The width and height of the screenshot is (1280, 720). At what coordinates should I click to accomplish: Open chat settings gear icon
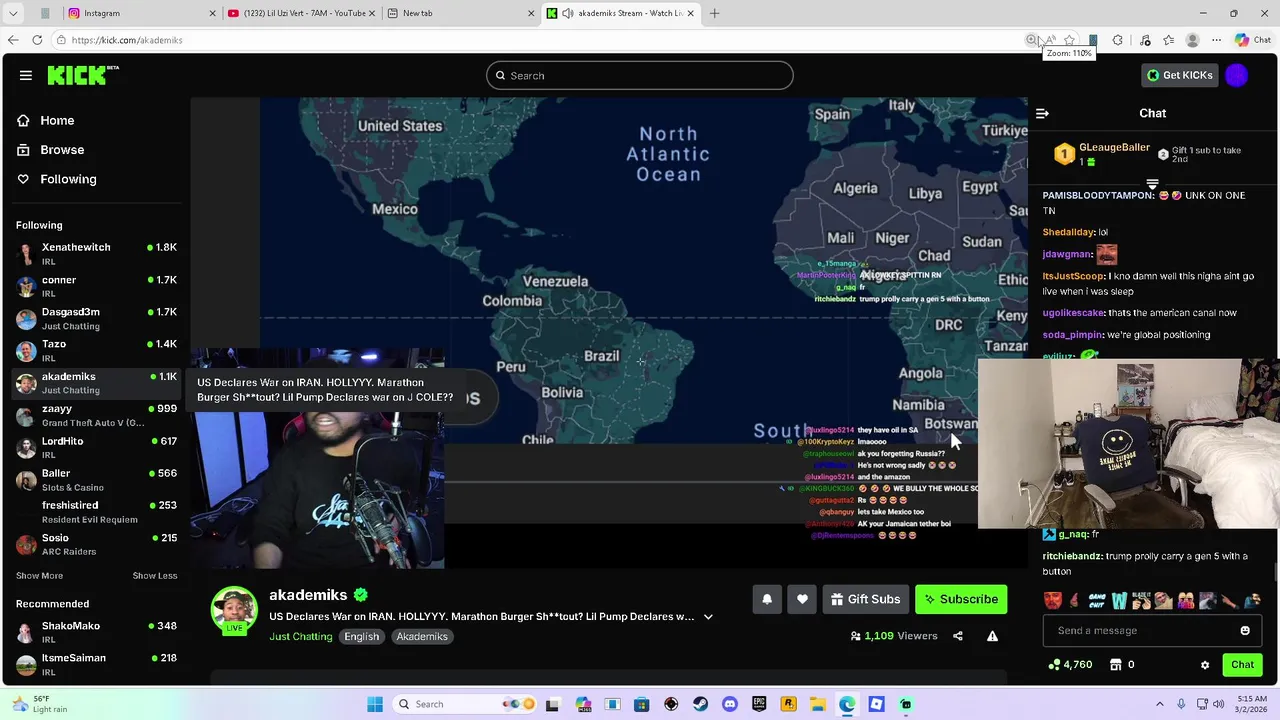pyautogui.click(x=1205, y=665)
